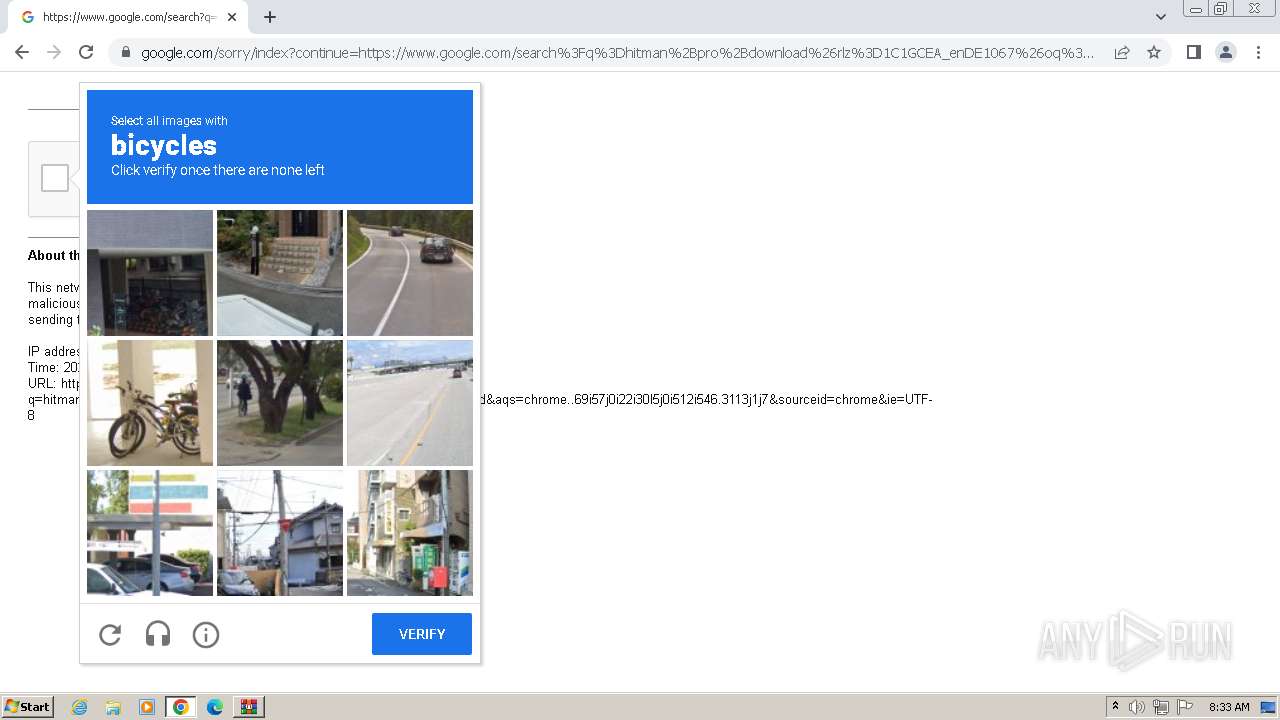The width and height of the screenshot is (1280, 720).
Task: Switch to Chrome in taskbar
Action: pyautogui.click(x=181, y=707)
